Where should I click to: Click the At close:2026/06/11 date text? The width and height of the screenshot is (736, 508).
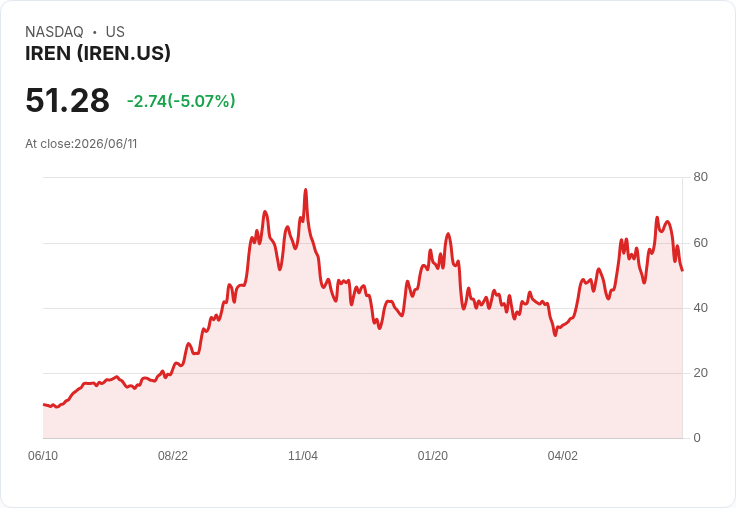coord(81,144)
